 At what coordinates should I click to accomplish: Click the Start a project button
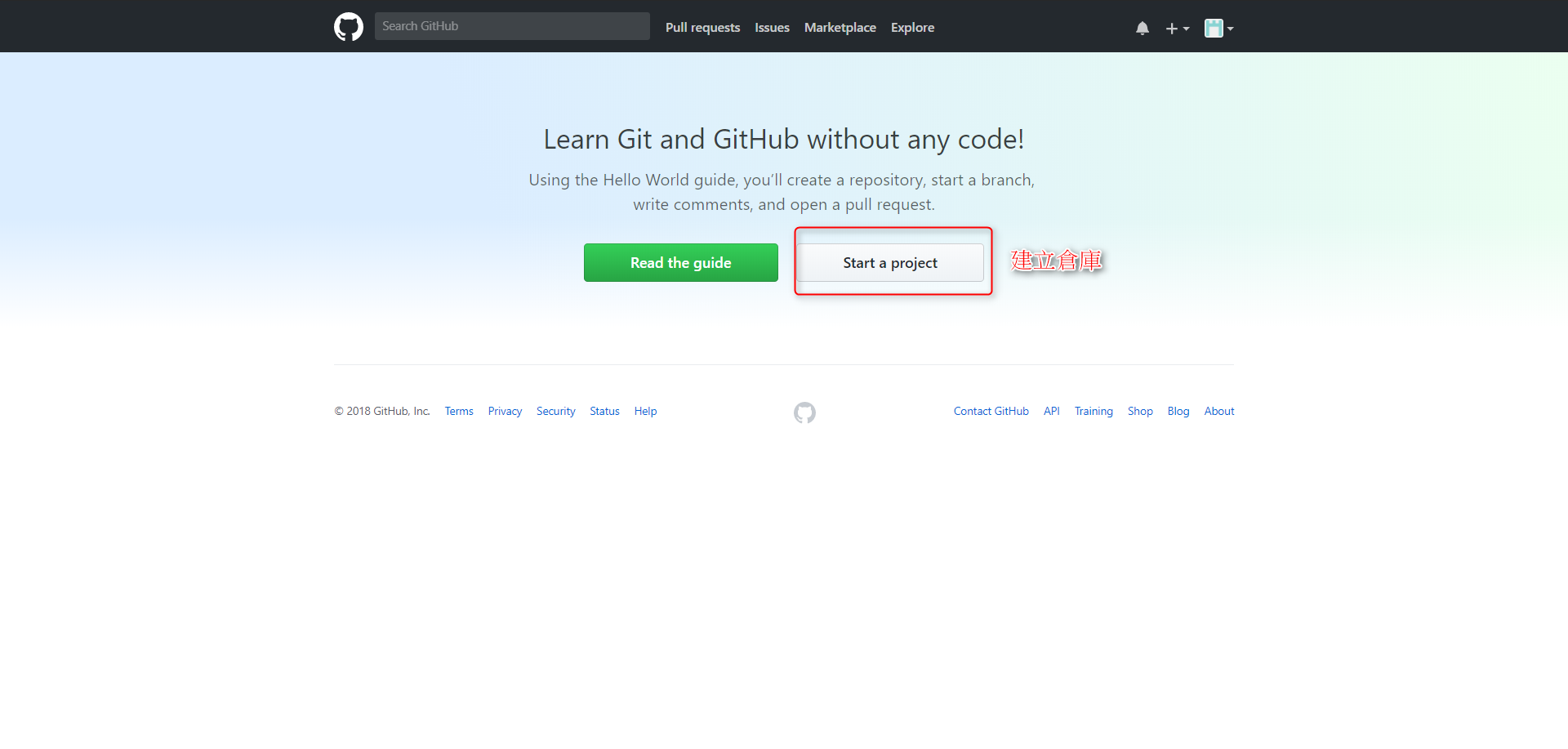(x=890, y=262)
